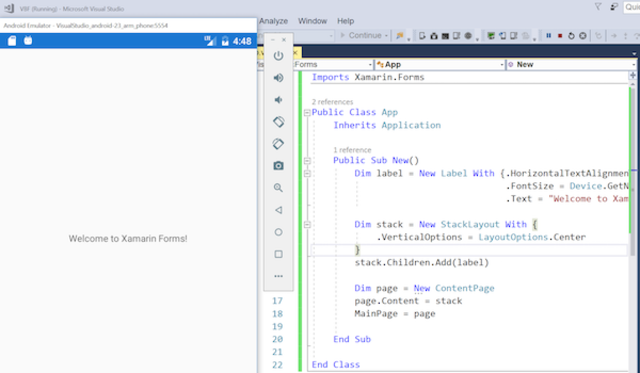640x373 pixels.
Task: Click the 'New ContentPage' code text
Action: (x=454, y=288)
